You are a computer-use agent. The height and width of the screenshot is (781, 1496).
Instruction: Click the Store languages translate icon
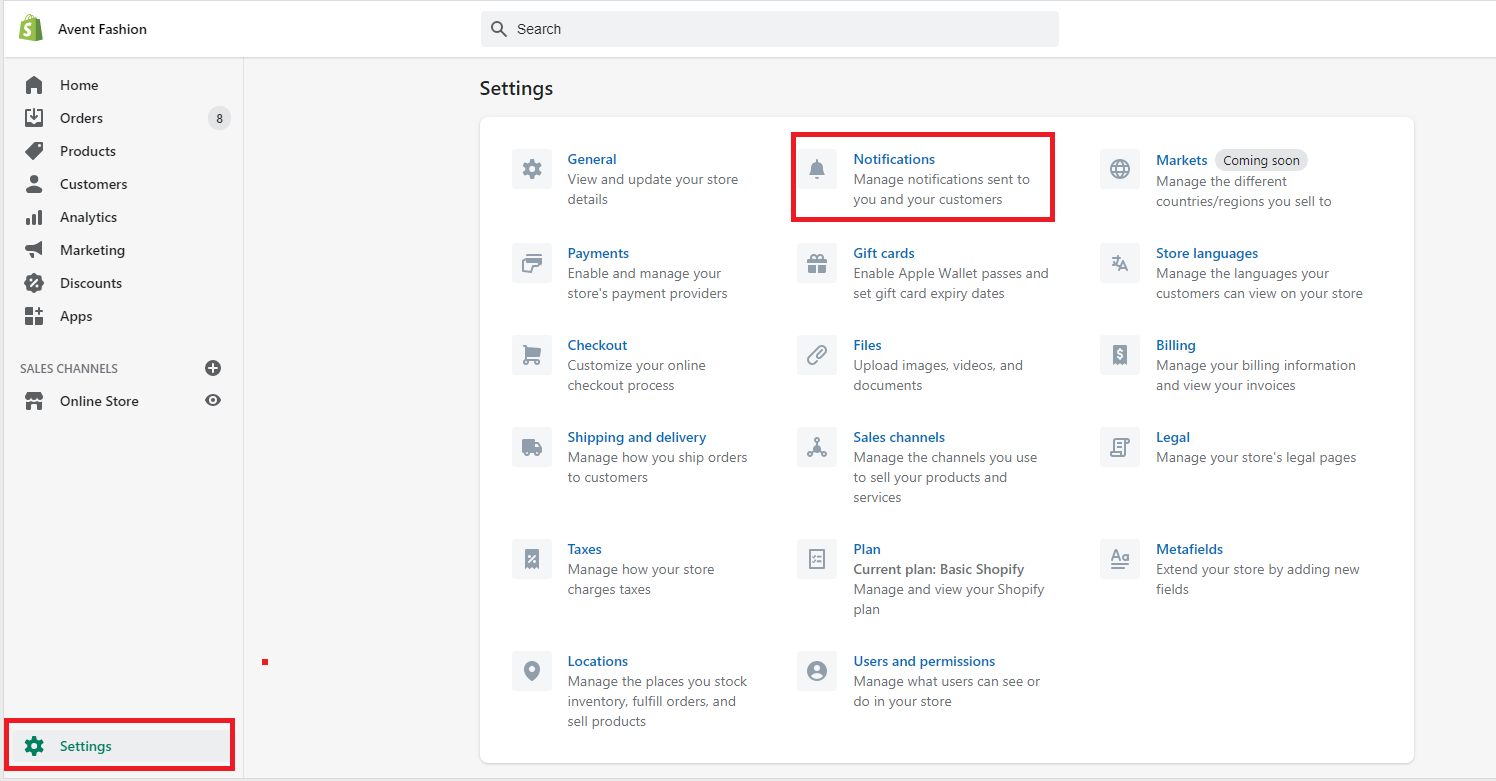(x=1120, y=263)
